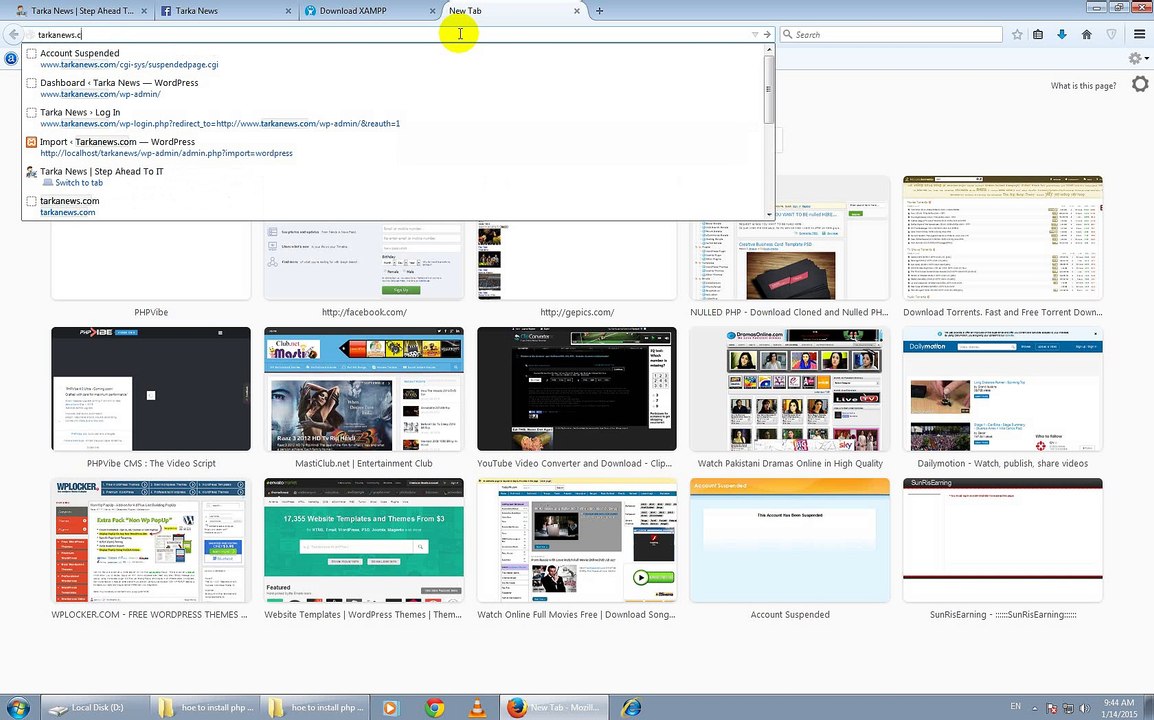
Task: Go to Firefox Home page icon
Action: point(1086,35)
